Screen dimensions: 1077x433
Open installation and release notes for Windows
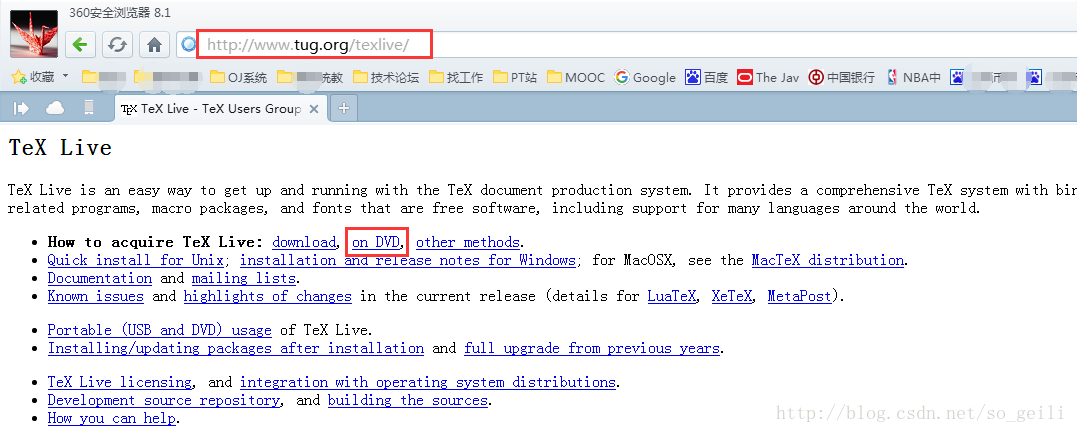tap(407, 260)
